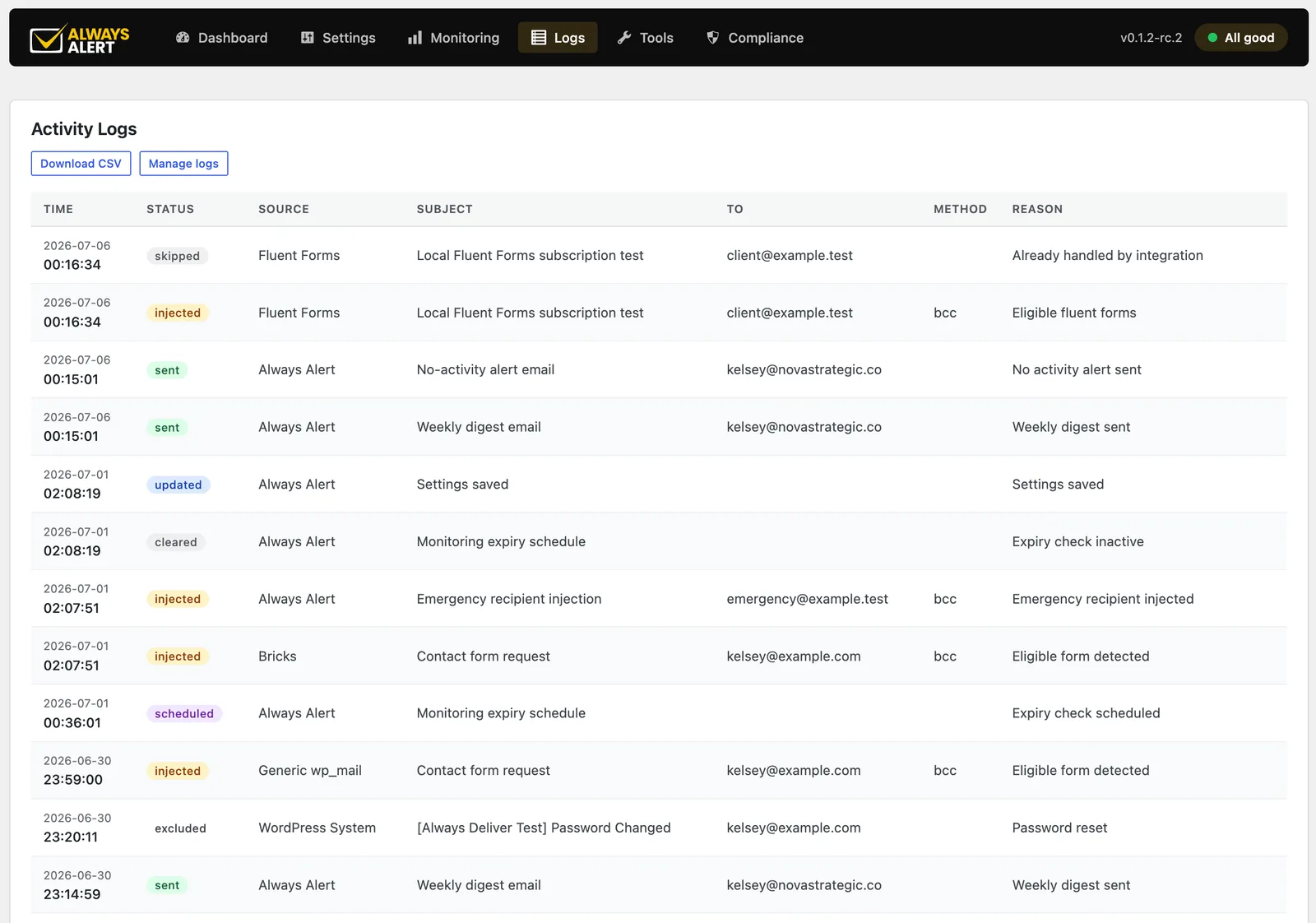The image size is (1316, 923).
Task: Click the Generic wp_mail source cell
Action: tap(310, 771)
